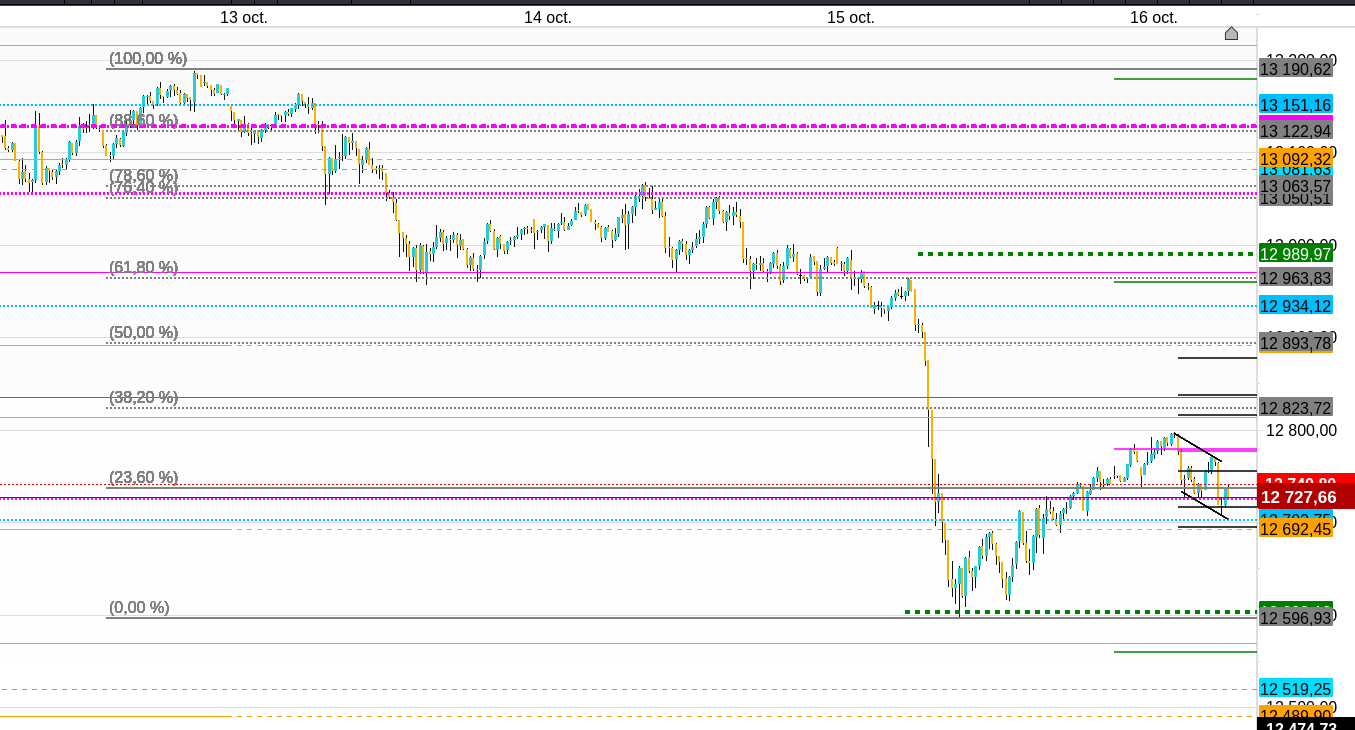
Task: Select the 13 190,62 grey price tag
Action: pyautogui.click(x=1295, y=69)
